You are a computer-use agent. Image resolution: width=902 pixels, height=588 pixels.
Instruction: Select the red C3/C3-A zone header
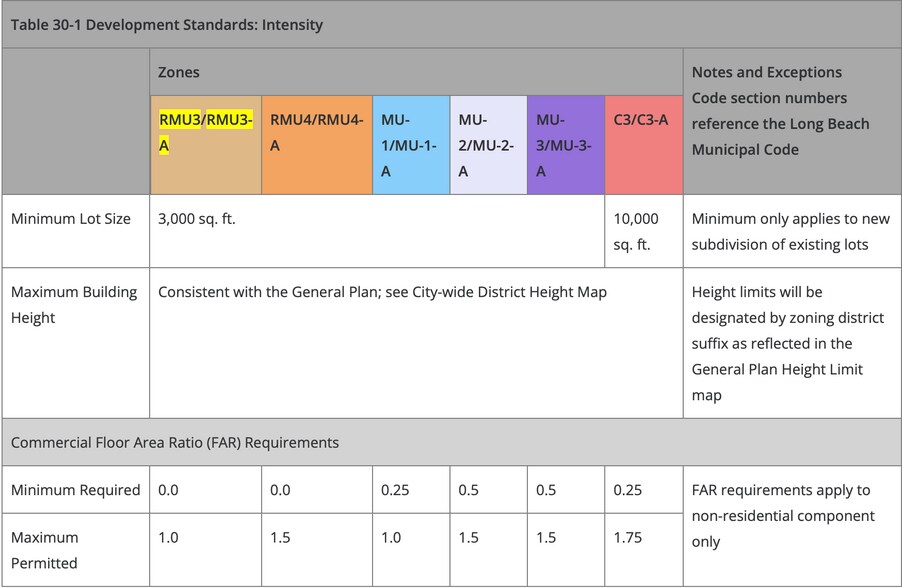click(x=641, y=120)
